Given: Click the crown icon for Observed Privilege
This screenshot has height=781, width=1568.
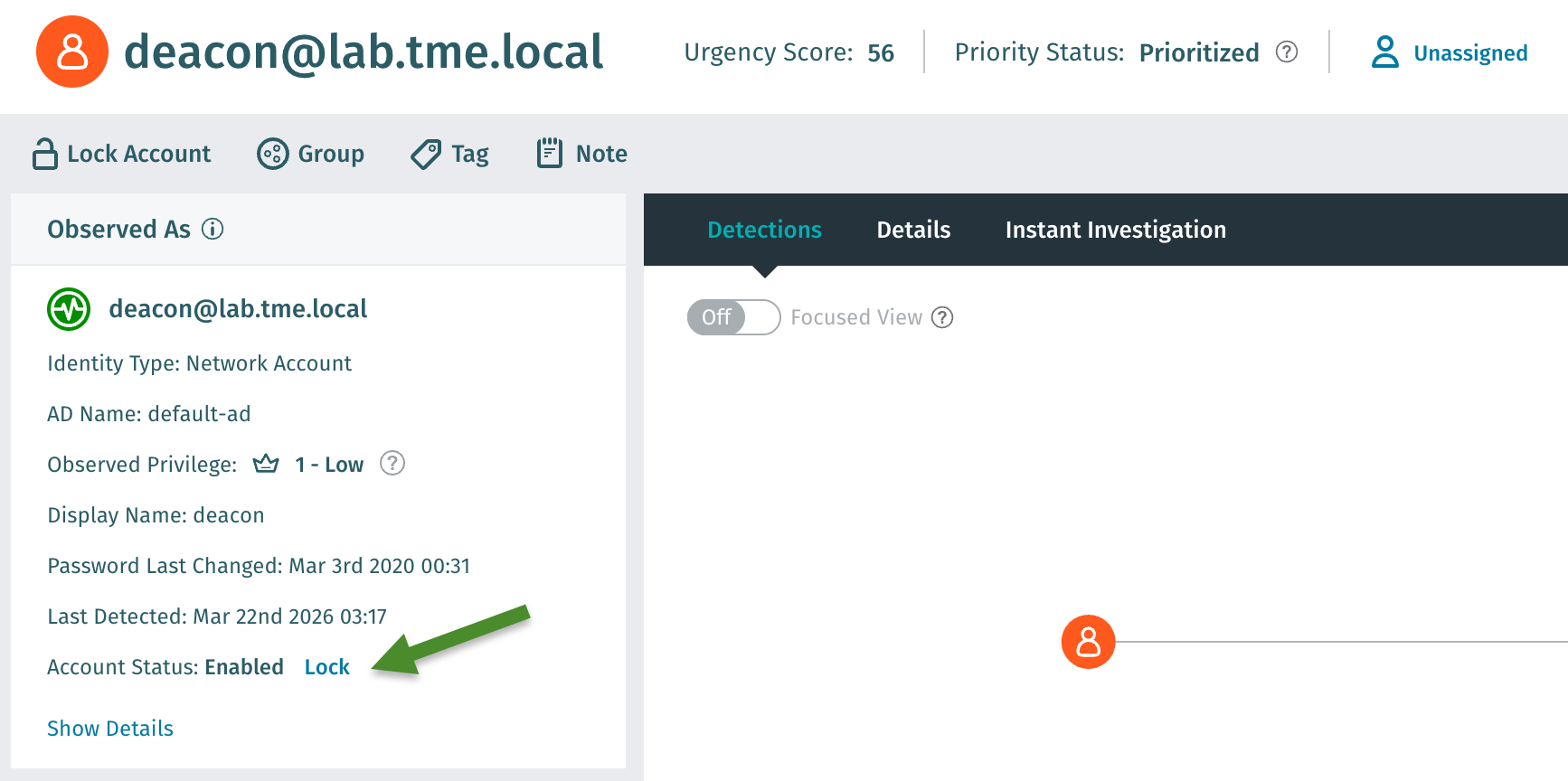Looking at the screenshot, I should point(266,464).
